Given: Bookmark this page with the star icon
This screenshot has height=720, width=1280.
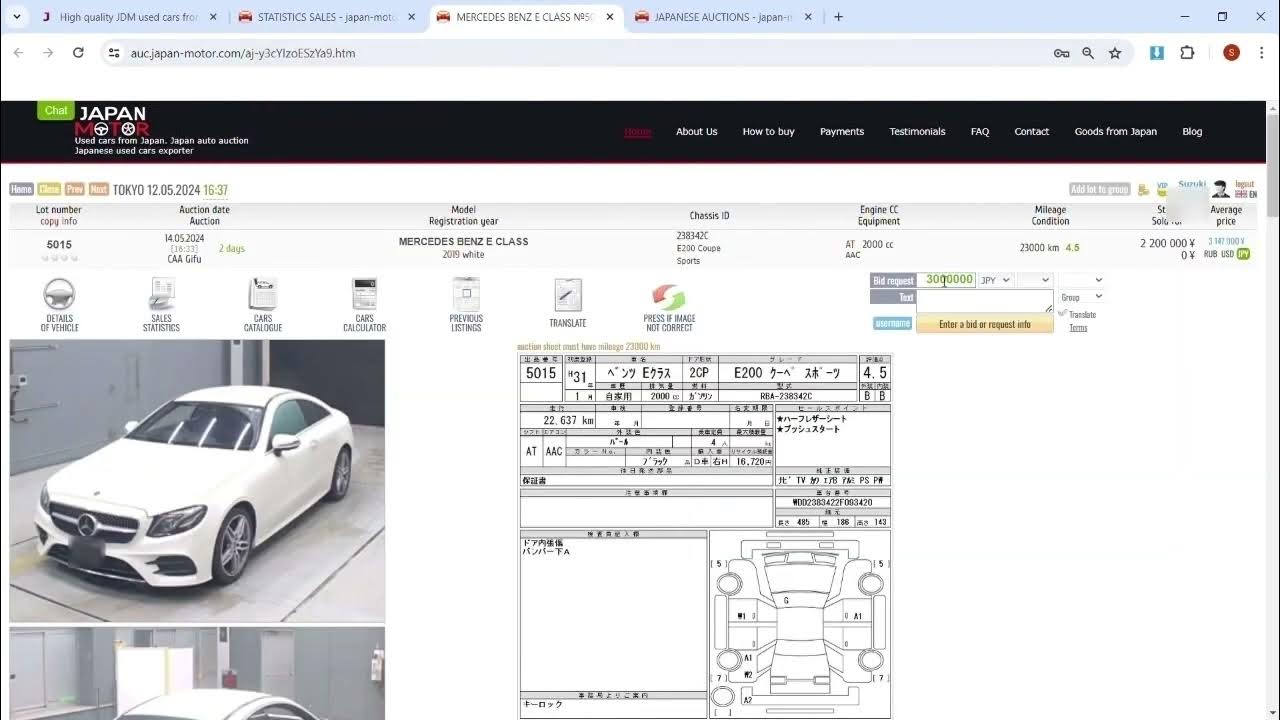Looking at the screenshot, I should pos(1115,53).
